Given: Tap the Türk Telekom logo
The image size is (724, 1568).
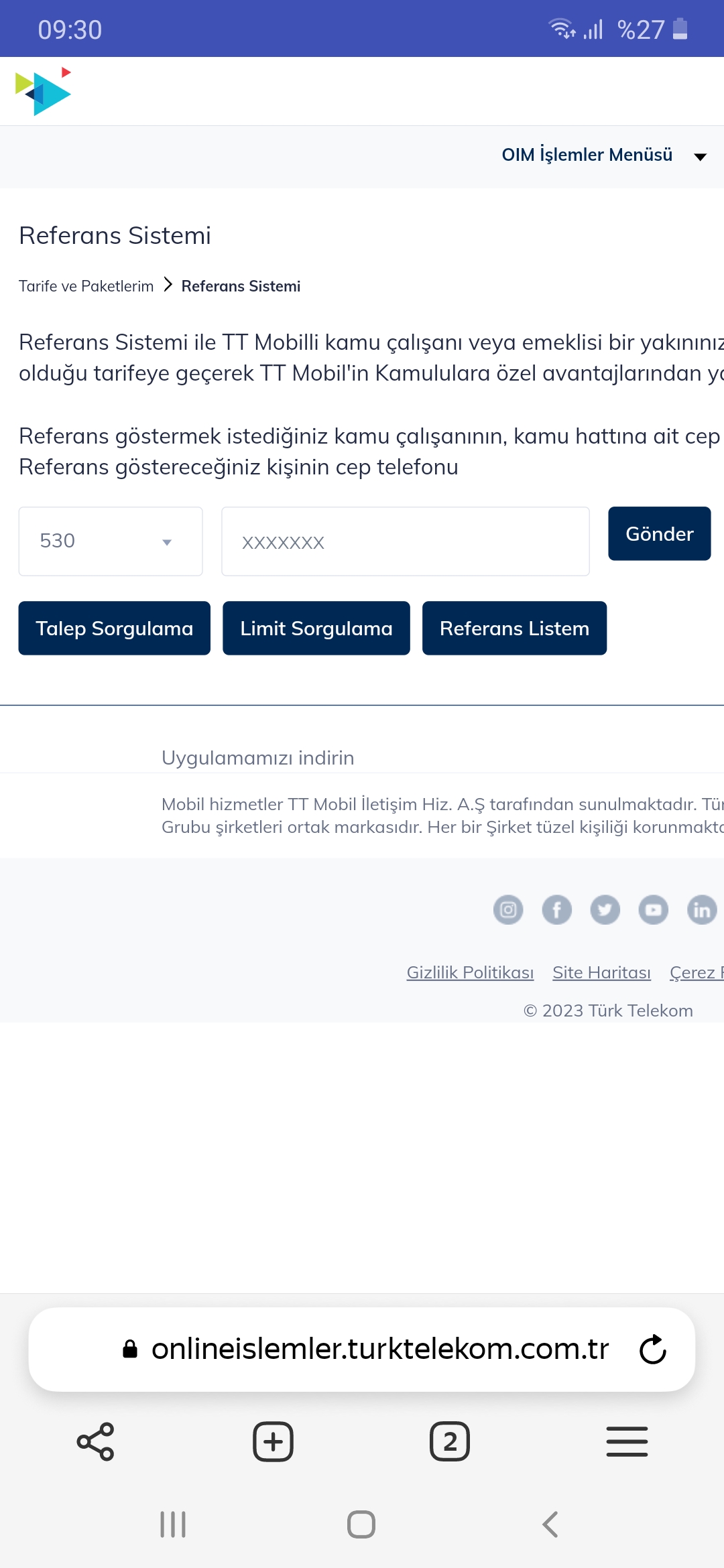Looking at the screenshot, I should click(43, 92).
